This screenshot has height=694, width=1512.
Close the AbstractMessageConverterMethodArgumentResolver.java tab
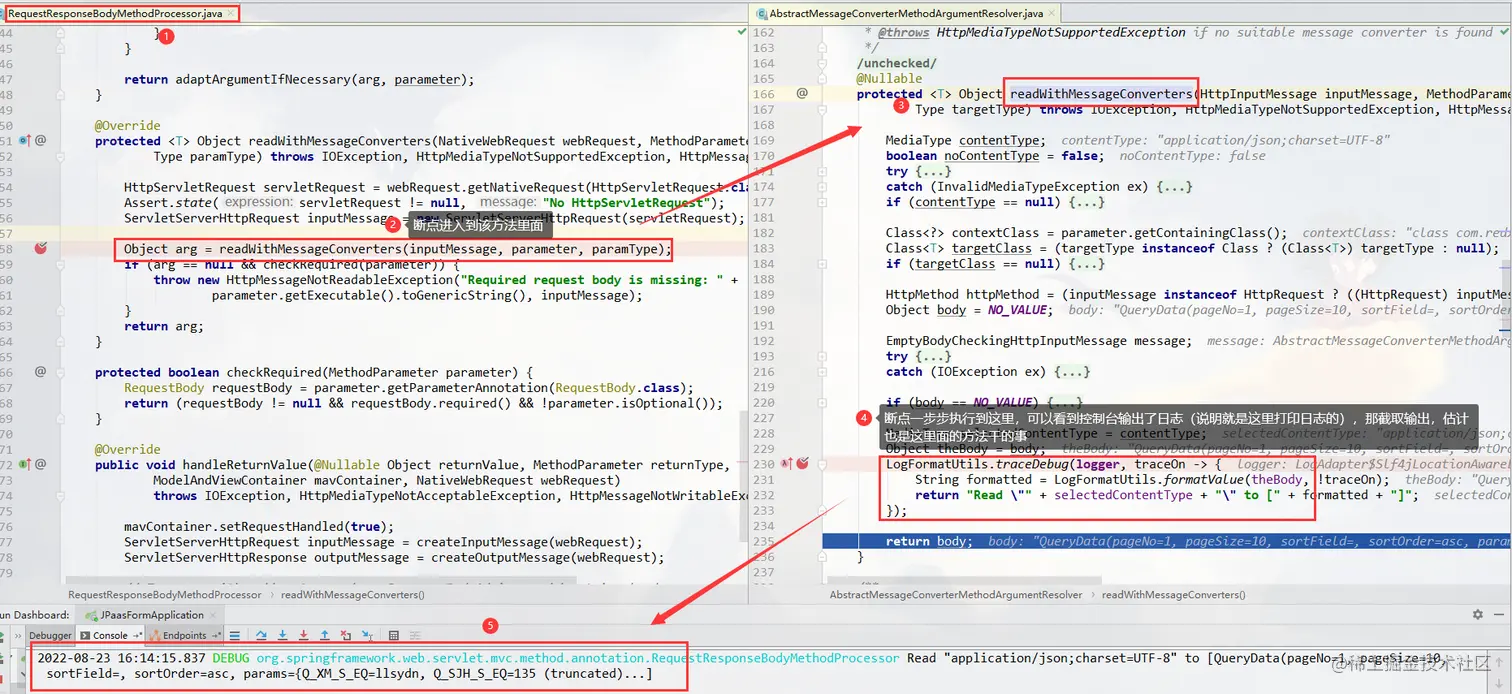[1052, 13]
